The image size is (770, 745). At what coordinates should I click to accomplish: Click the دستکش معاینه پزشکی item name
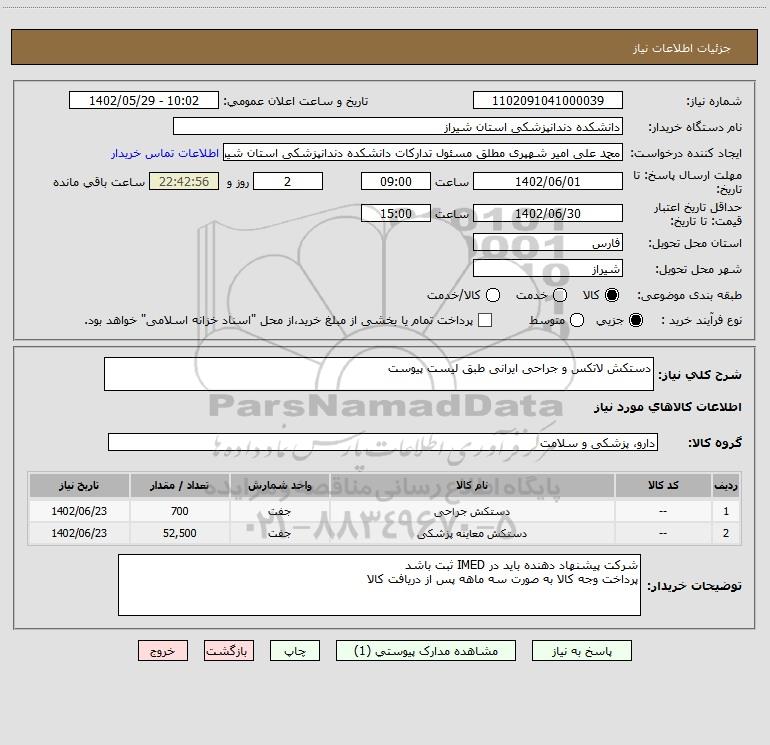click(472, 533)
